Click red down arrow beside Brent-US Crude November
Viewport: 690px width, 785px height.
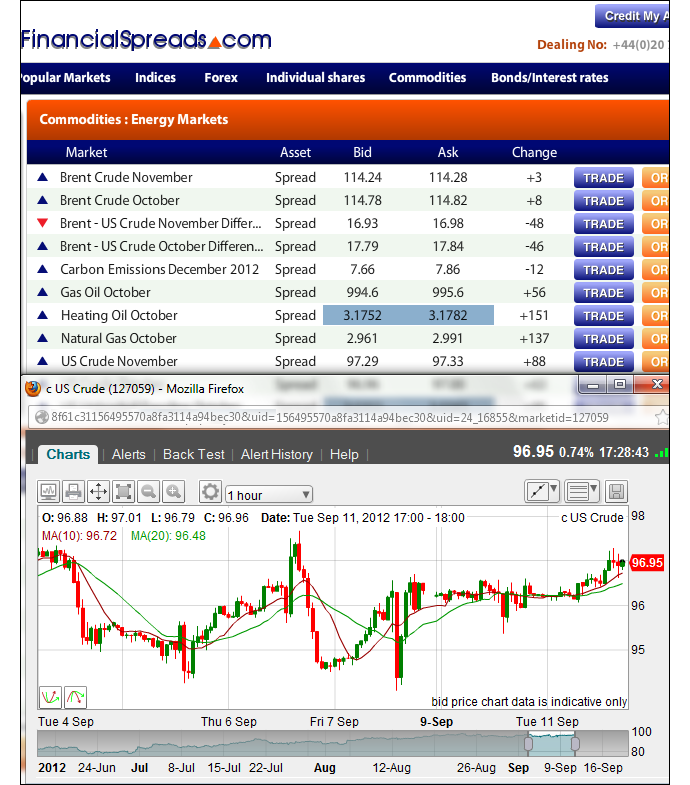(x=43, y=223)
